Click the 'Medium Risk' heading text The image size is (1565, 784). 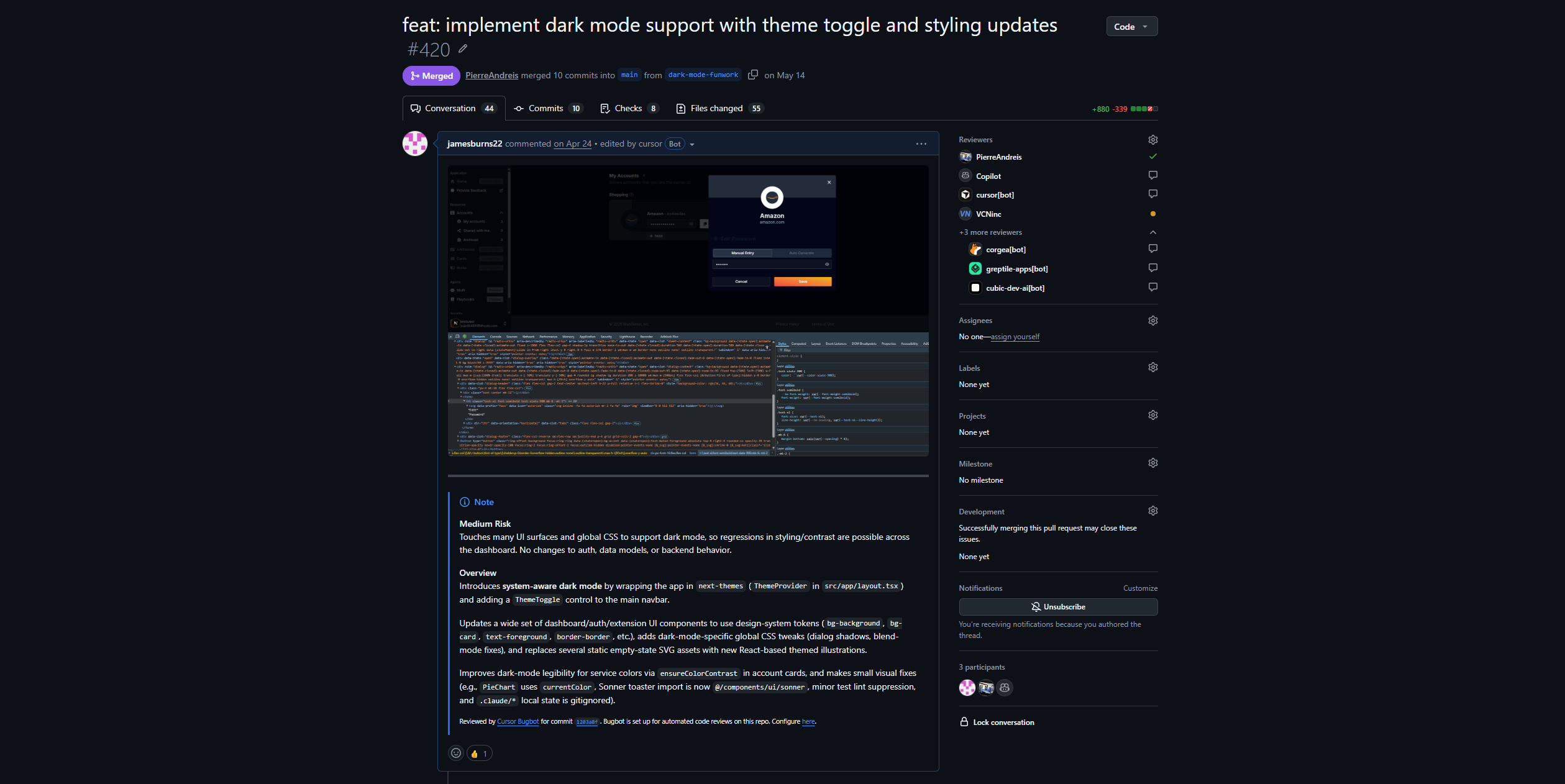[485, 524]
